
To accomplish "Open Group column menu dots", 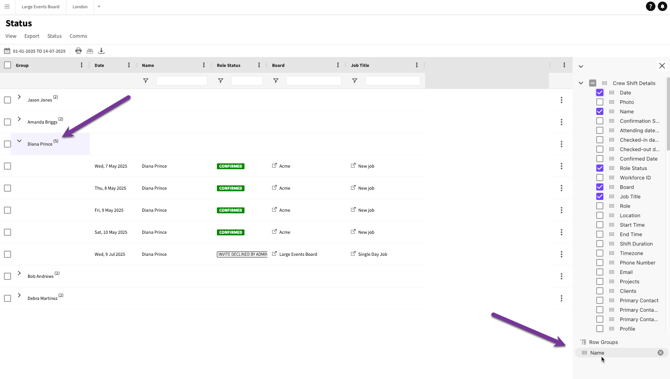I will (82, 65).
